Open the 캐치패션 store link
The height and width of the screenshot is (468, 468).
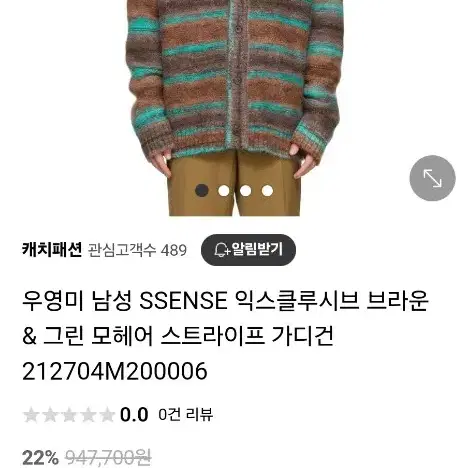[52, 250]
